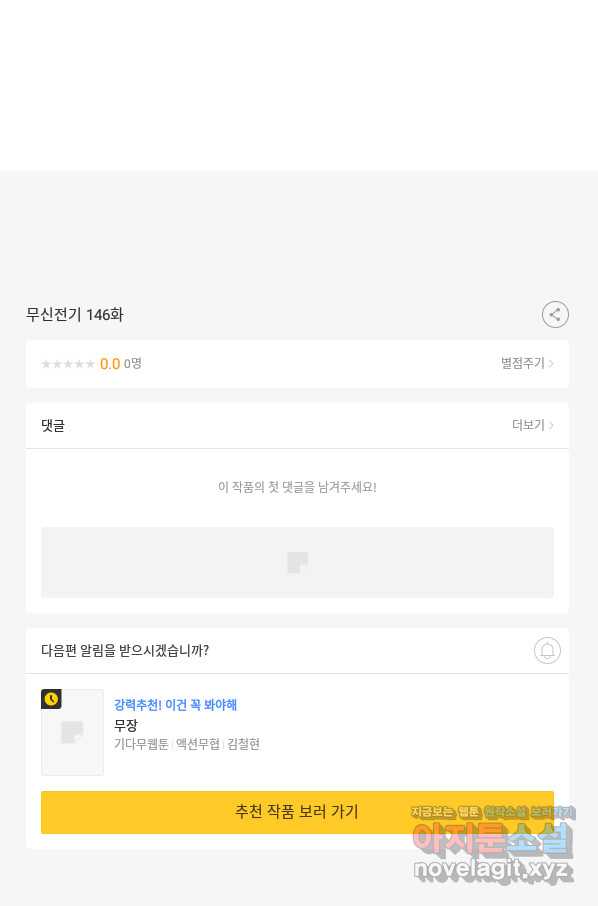Click the 강력추천! 이건 꼭 봐야해 link
Image resolution: width=598 pixels, height=906 pixels.
pos(175,705)
